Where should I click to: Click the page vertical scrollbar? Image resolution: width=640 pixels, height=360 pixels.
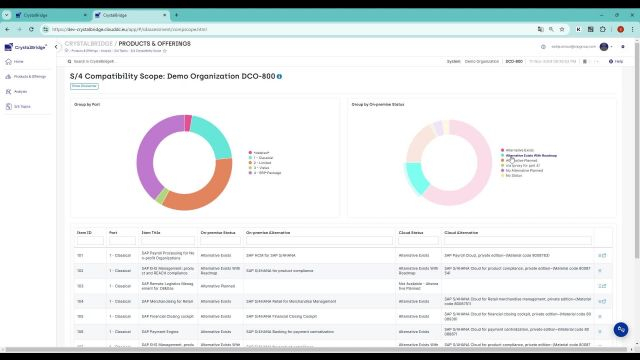(637, 151)
